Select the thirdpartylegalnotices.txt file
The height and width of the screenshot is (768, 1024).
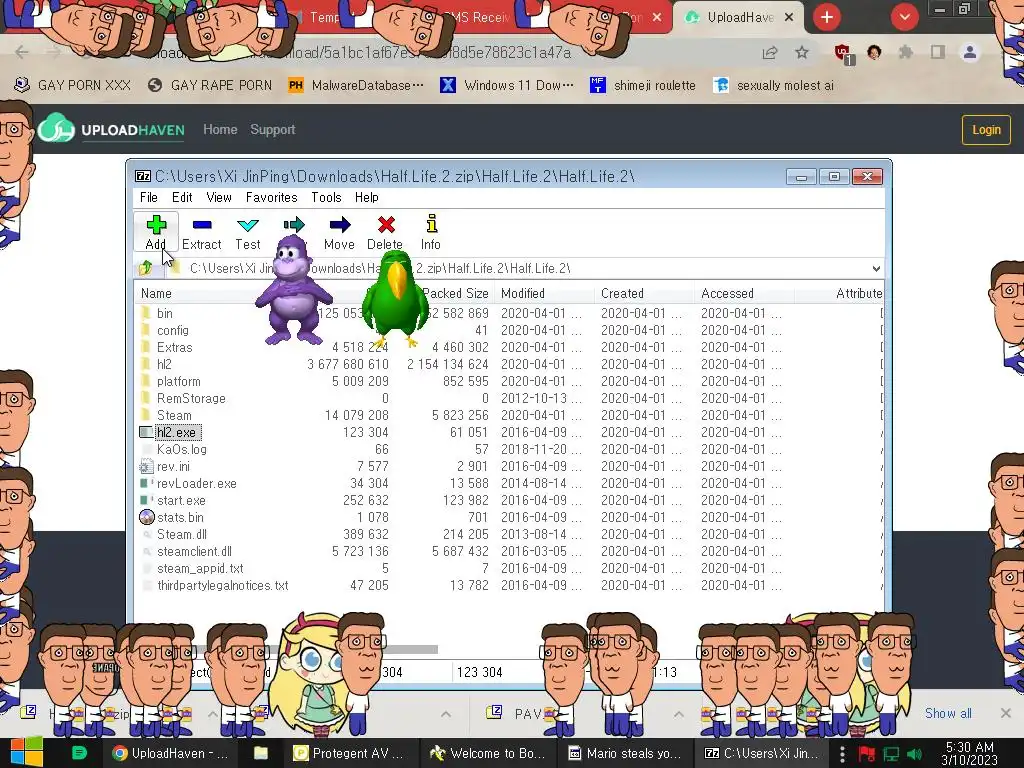tap(222, 585)
